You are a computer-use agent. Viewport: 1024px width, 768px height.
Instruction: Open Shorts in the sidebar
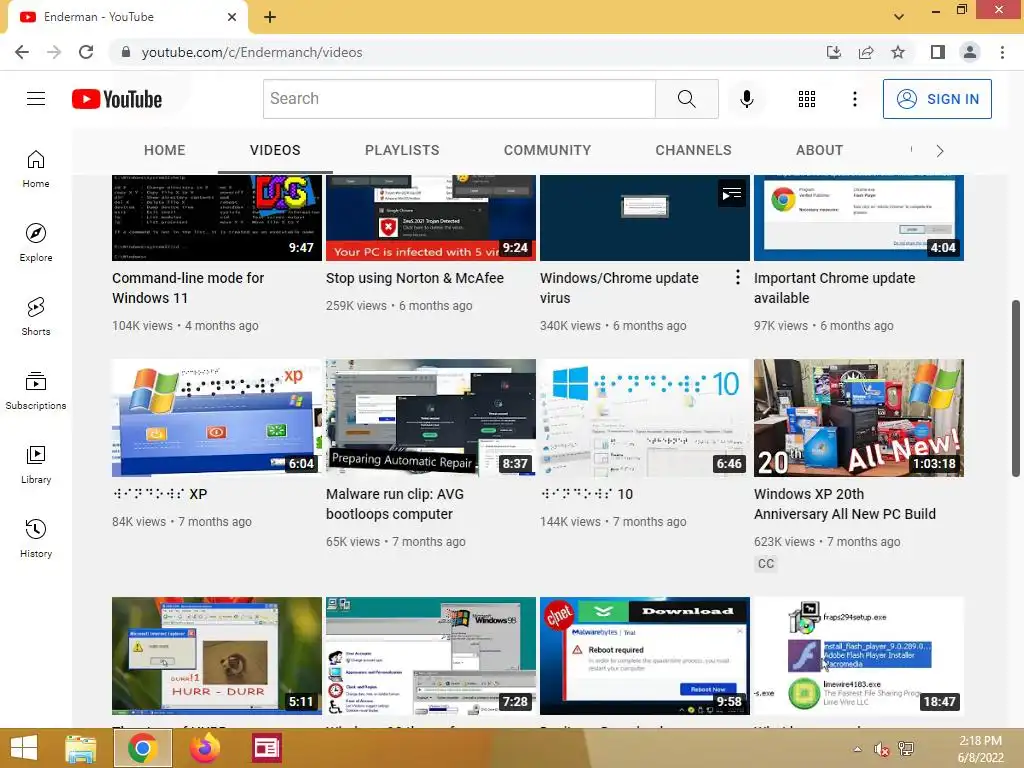36,317
